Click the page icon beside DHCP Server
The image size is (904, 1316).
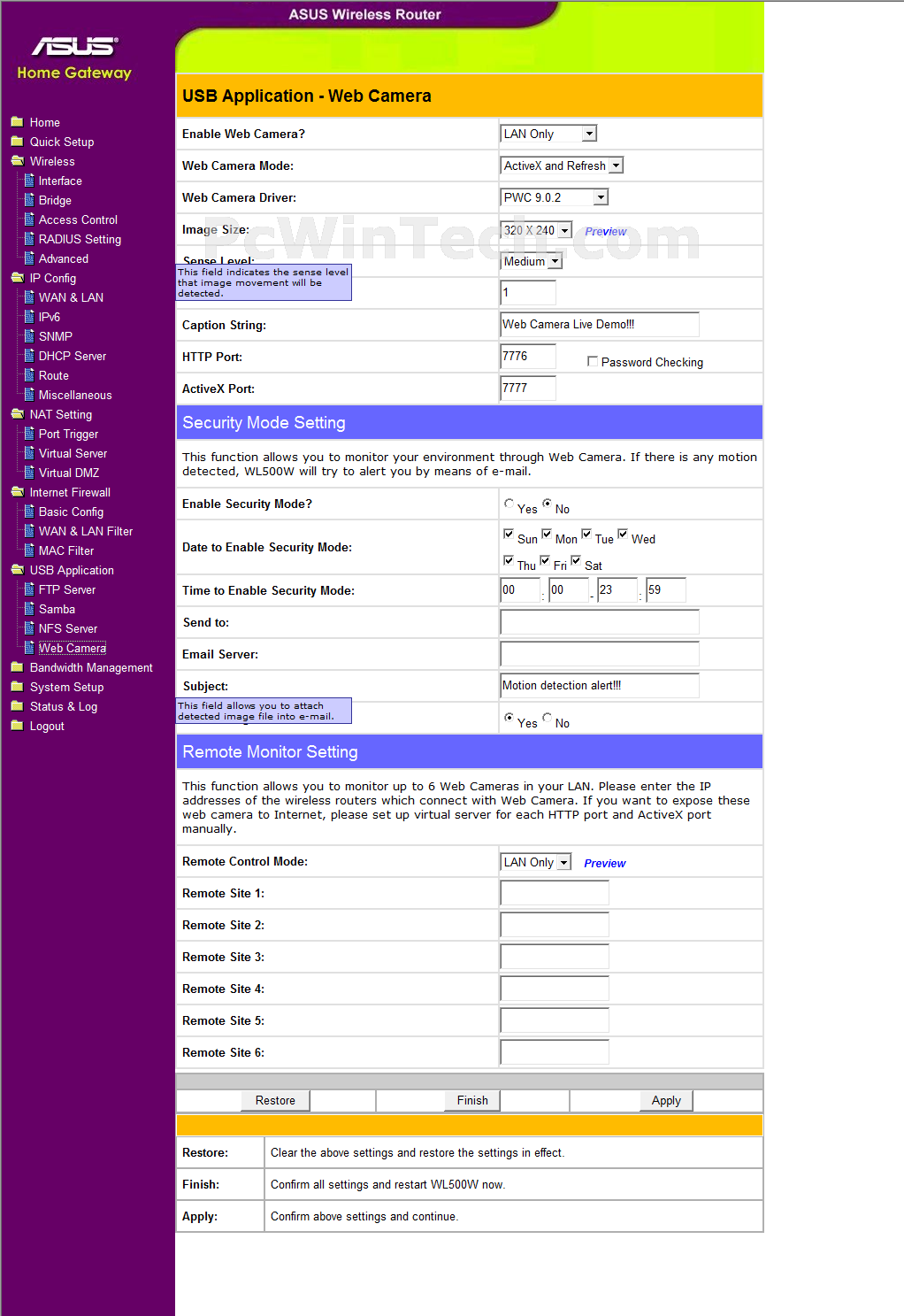29,356
